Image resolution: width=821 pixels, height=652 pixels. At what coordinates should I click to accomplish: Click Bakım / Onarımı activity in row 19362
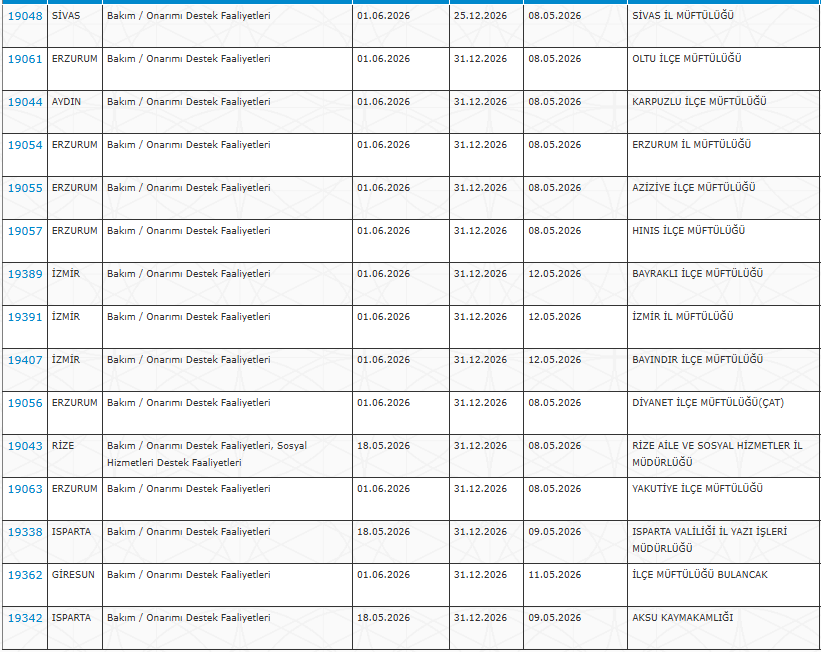click(188, 574)
